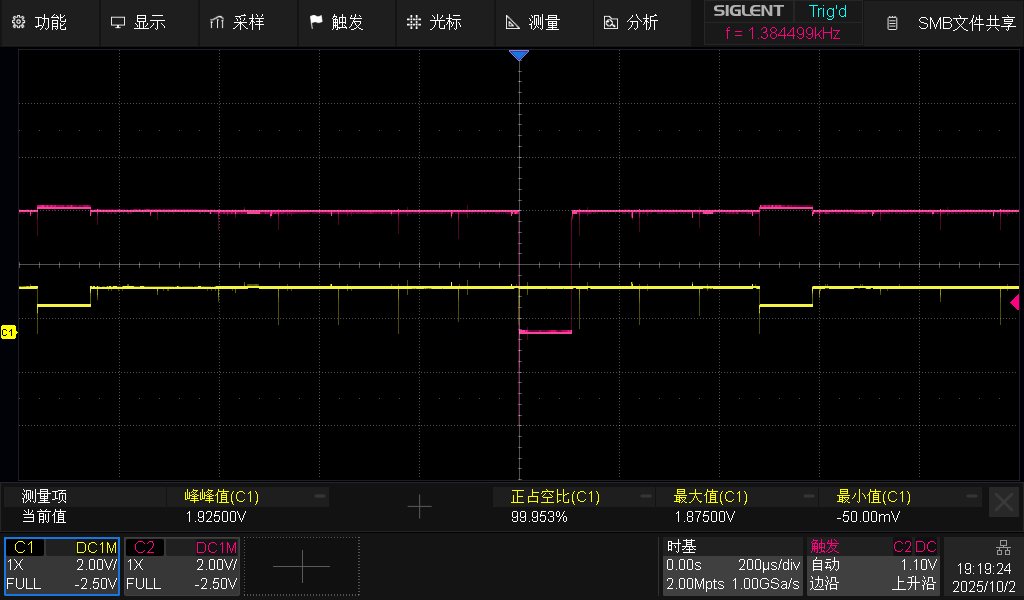Click the Trig'd trigger status indicator

click(x=827, y=11)
